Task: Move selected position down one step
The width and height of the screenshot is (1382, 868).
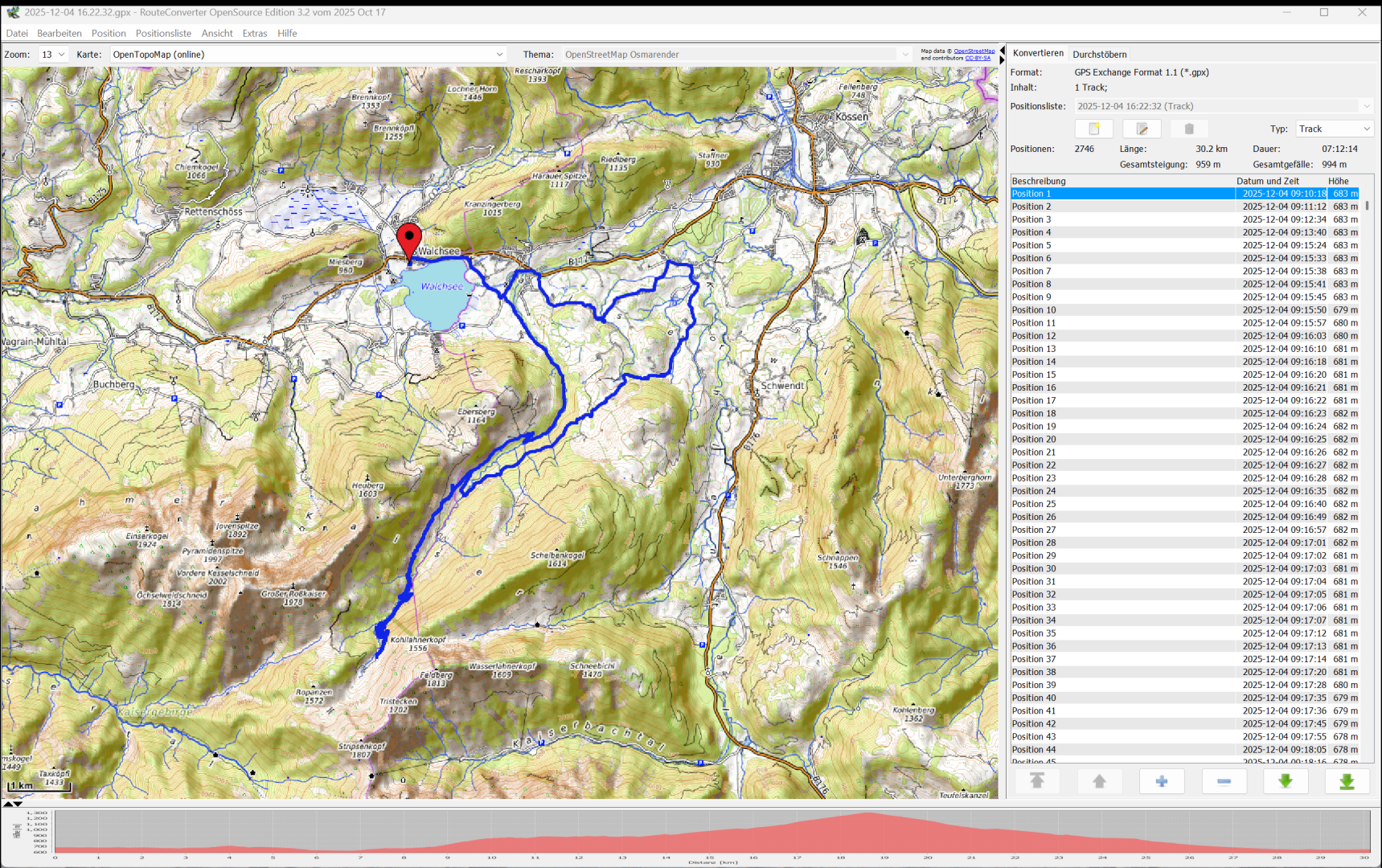Action: 1286,781
